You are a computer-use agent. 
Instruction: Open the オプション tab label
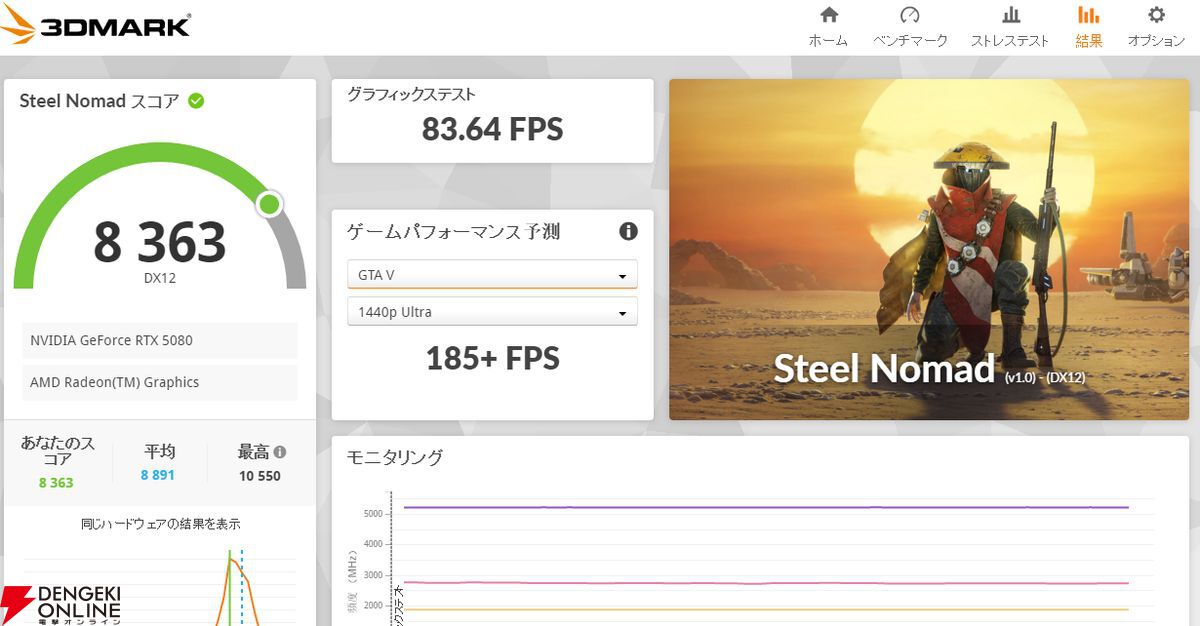1156,41
